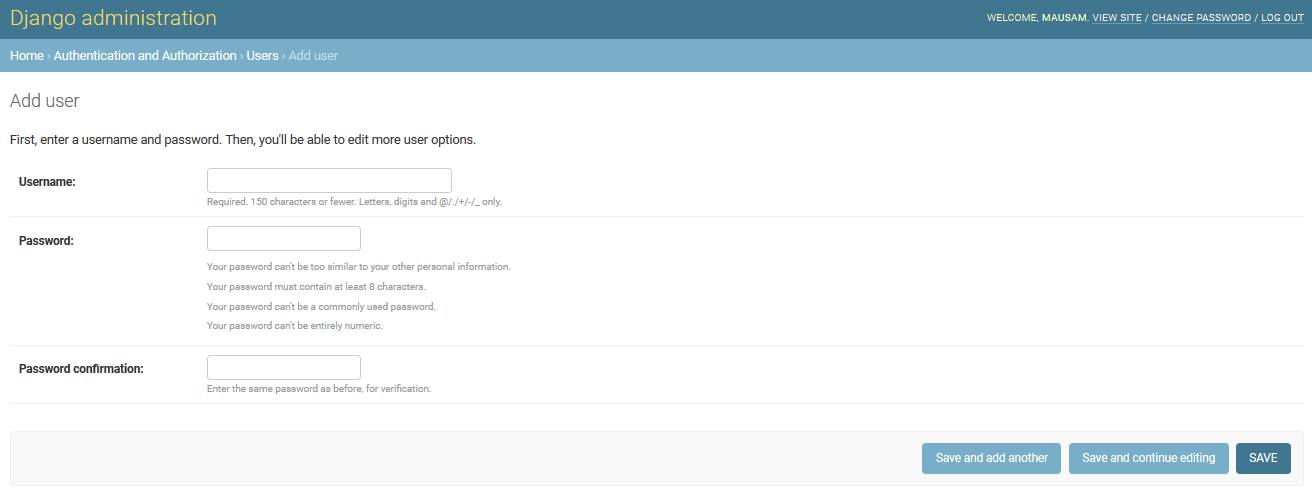Hit the dark SAVE button
1312x488 pixels.
pos(1263,458)
